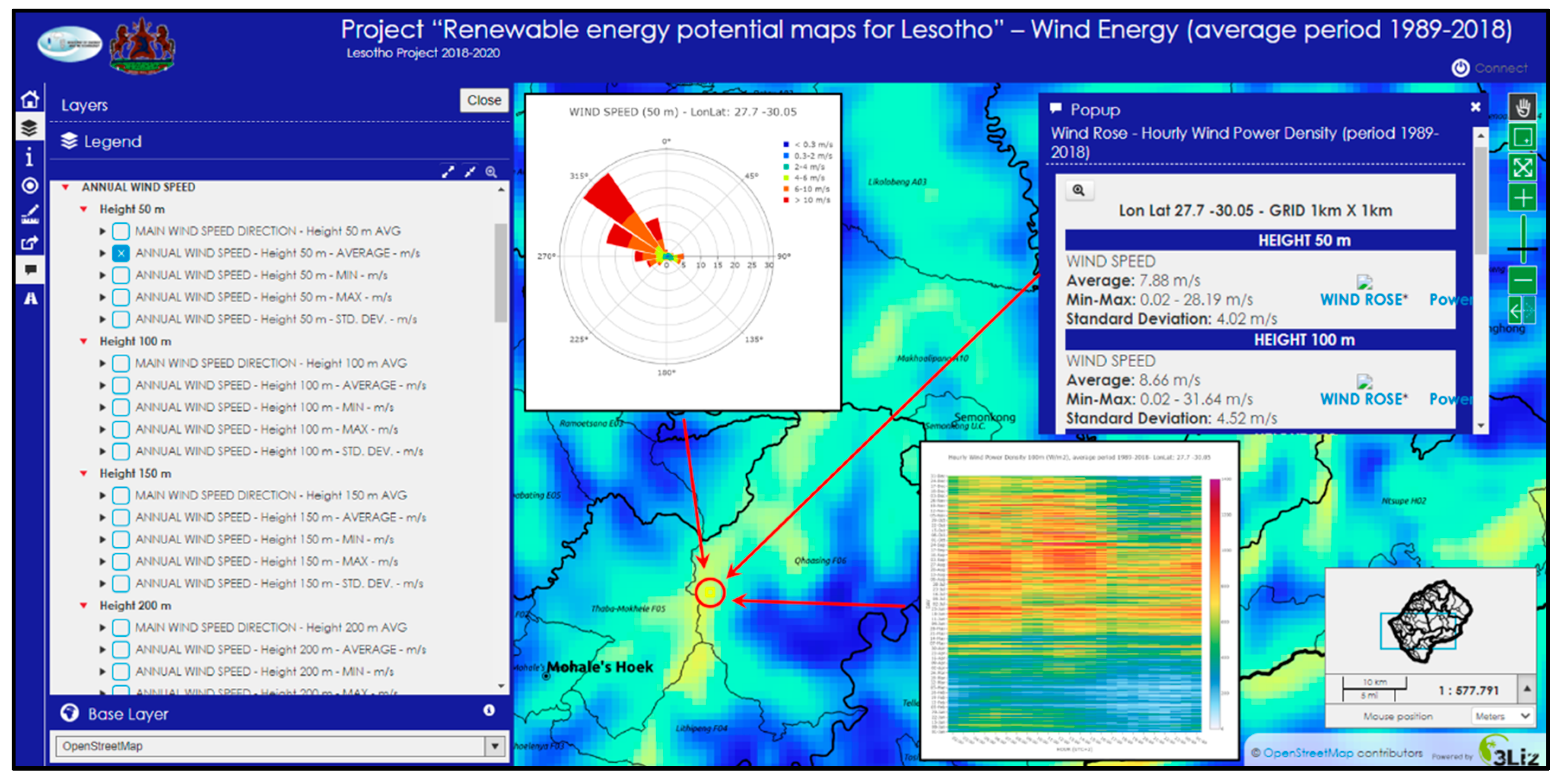Screen dimensions: 1561x784
Task: Collapse the Height 100 m group
Action: (84, 341)
